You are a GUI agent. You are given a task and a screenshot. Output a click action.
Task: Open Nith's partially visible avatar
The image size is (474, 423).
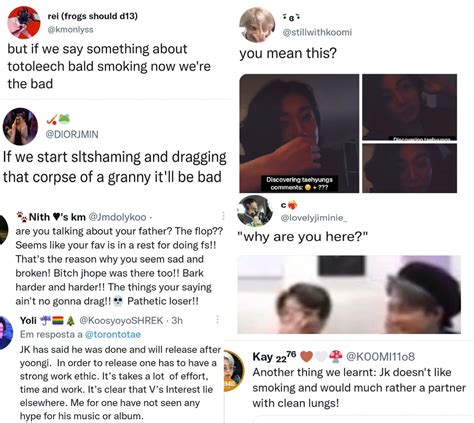[x=4, y=230]
